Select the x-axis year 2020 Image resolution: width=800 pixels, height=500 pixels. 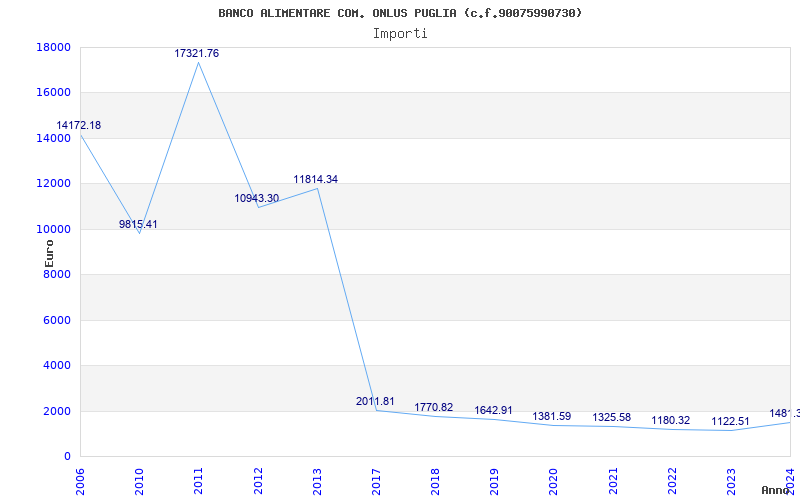tap(554, 481)
